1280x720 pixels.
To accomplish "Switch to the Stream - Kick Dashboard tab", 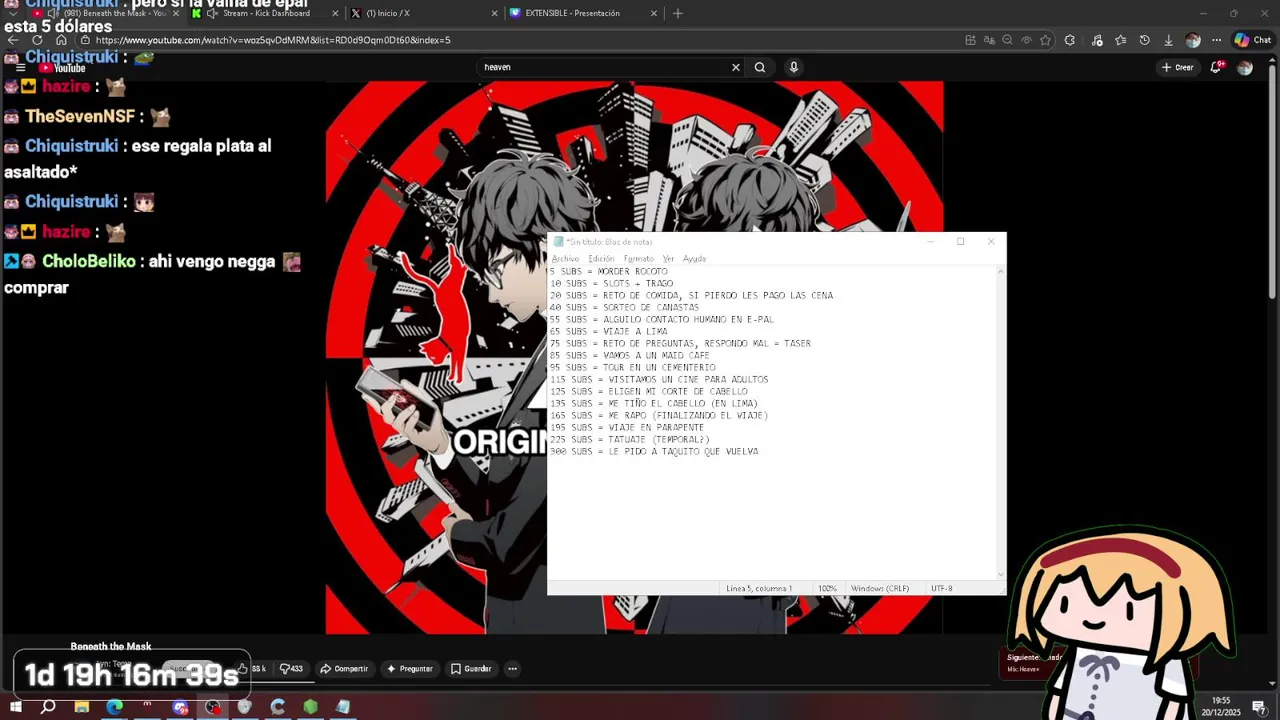I will click(x=265, y=13).
